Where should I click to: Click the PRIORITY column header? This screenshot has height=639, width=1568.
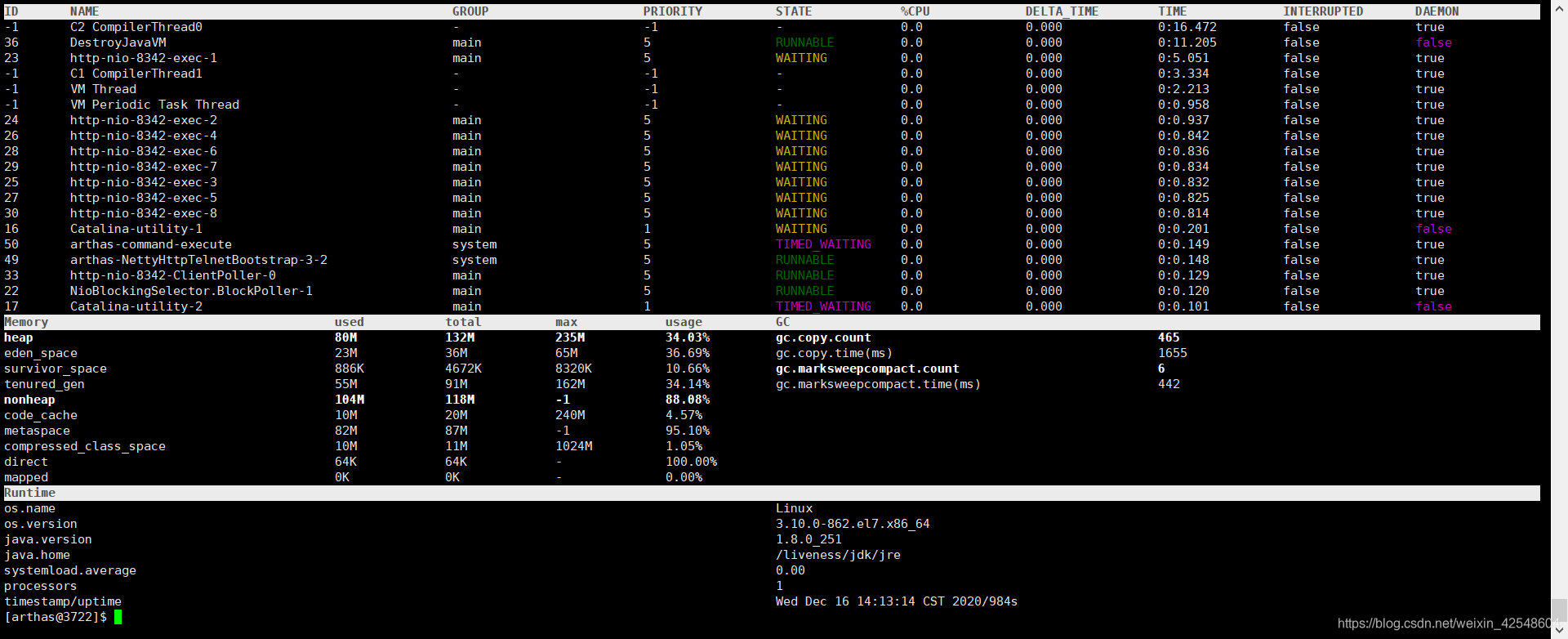[x=672, y=11]
